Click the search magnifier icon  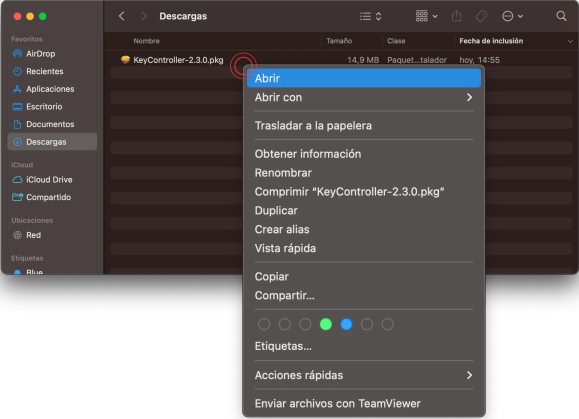click(x=561, y=16)
